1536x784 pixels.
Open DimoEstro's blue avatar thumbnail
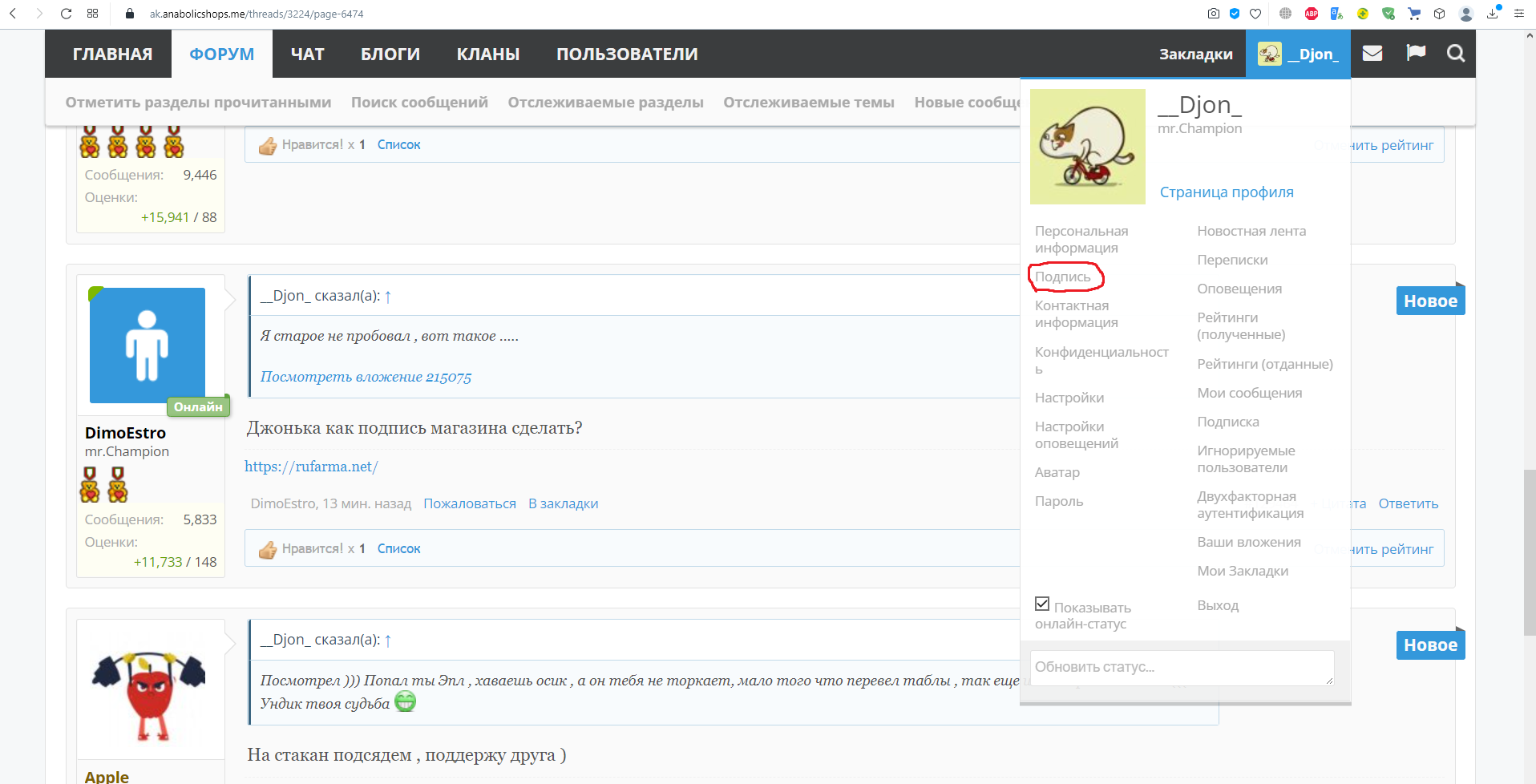point(148,346)
